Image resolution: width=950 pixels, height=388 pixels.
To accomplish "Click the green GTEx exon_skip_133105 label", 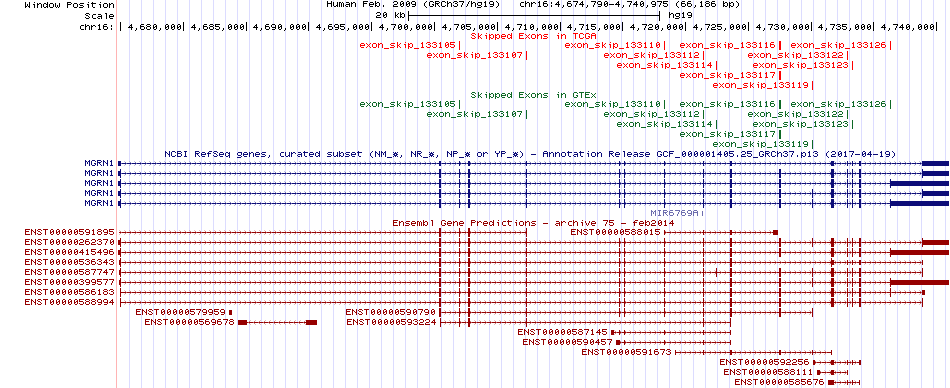I will 407,104.
